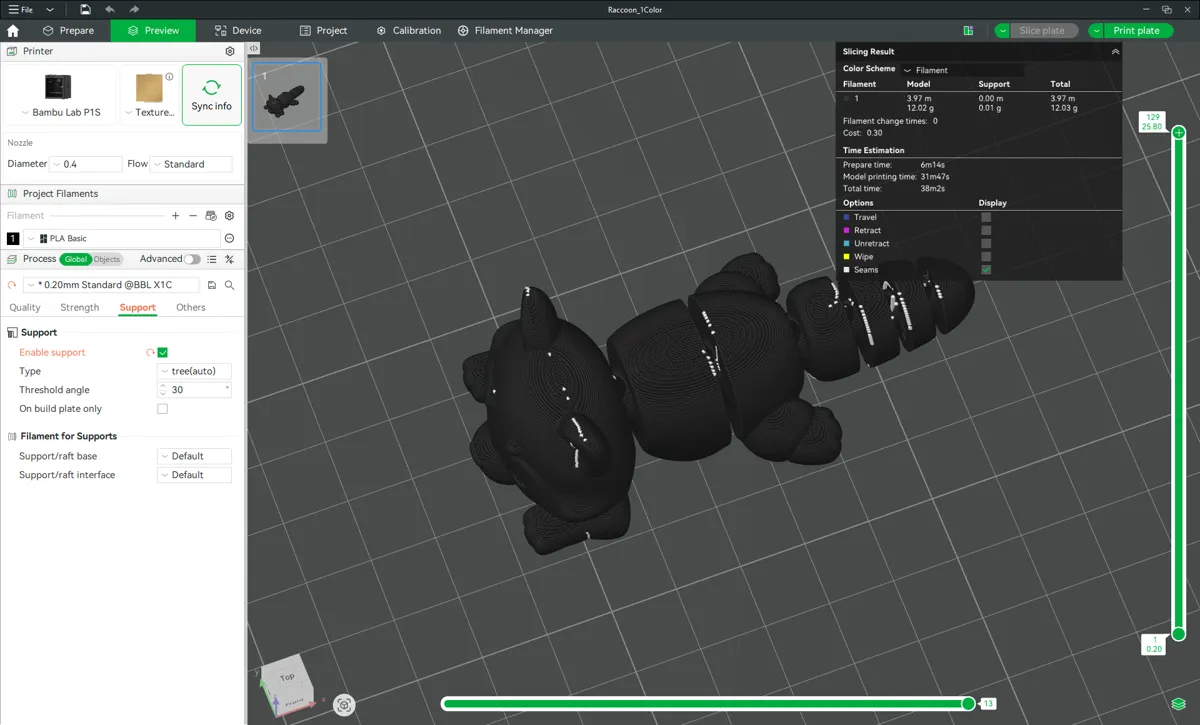Image resolution: width=1200 pixels, height=725 pixels.
Task: Toggle Advanced settings switch
Action: [x=192, y=259]
